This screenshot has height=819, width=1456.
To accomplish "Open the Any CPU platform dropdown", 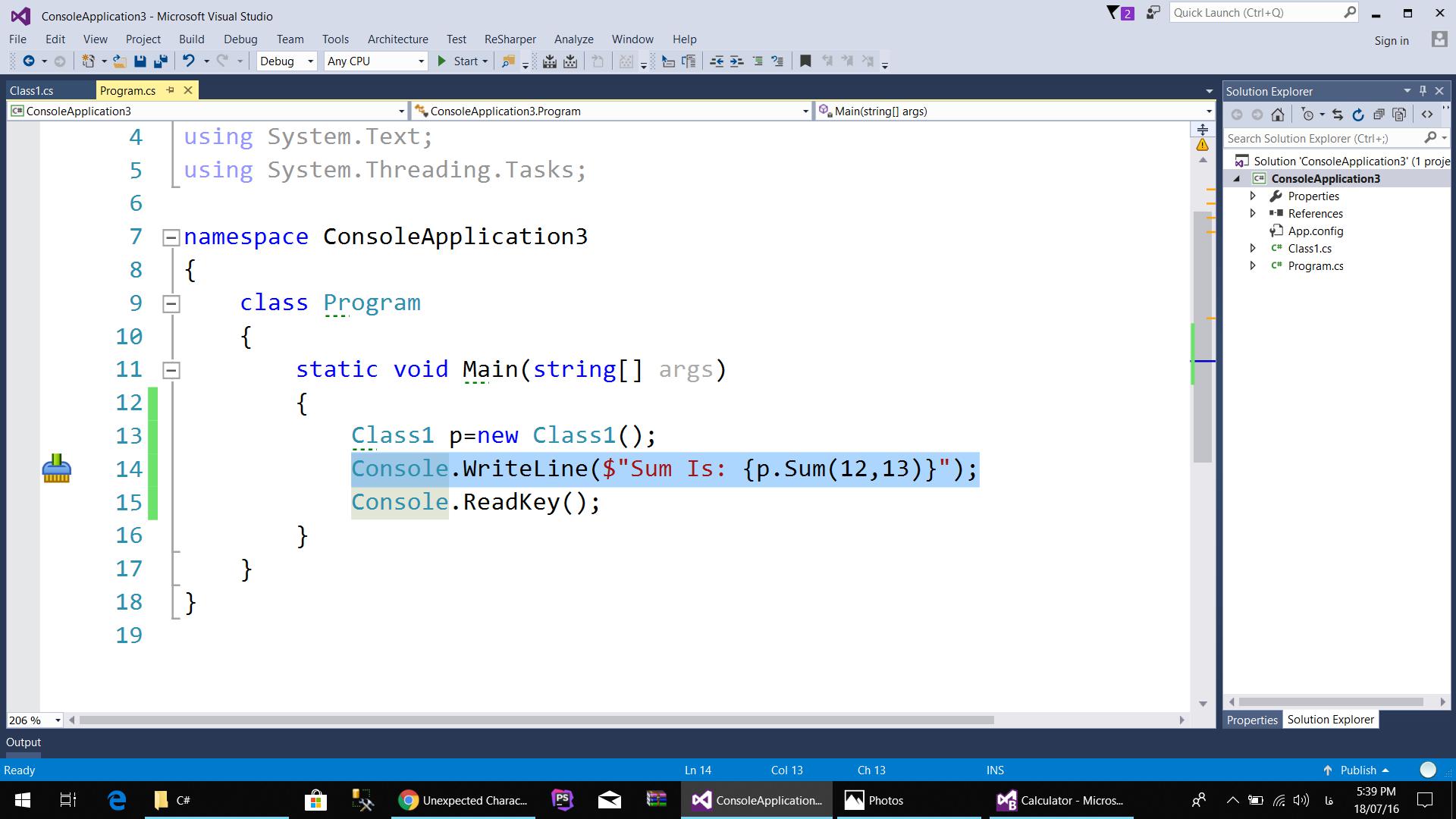I will tap(375, 61).
